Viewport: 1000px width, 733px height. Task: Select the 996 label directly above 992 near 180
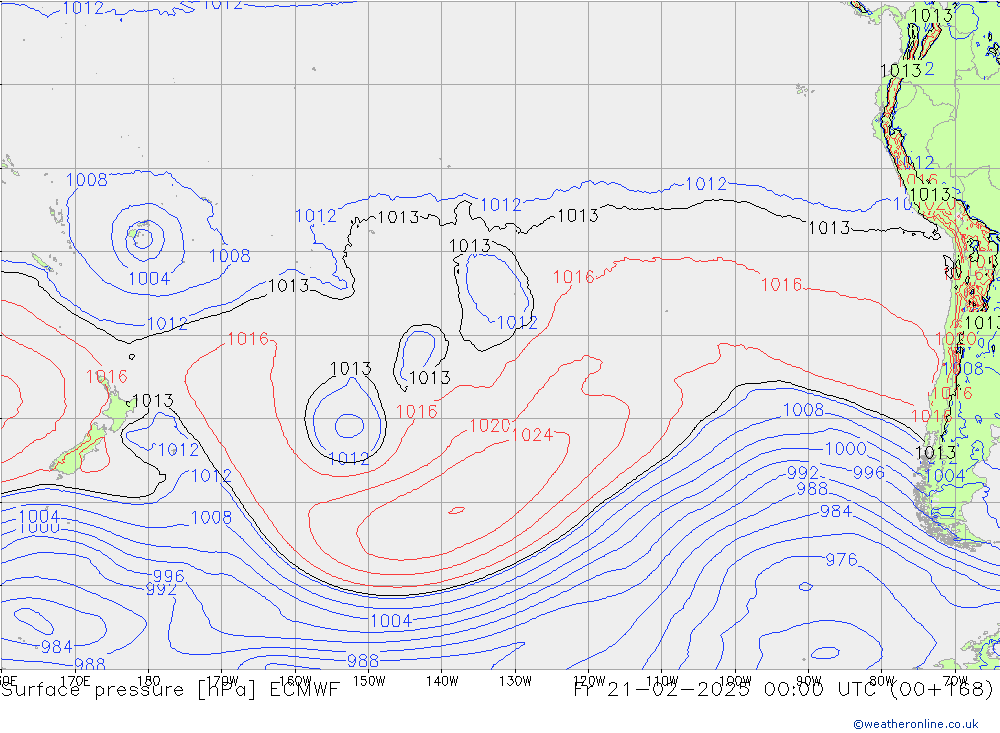(168, 576)
